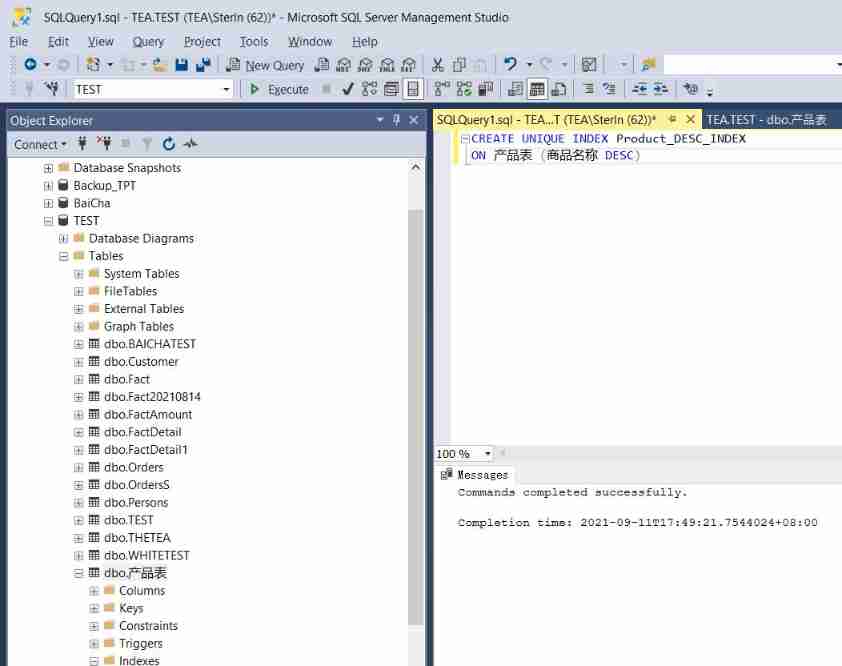
Task: Click the New Query button
Action: point(265,65)
